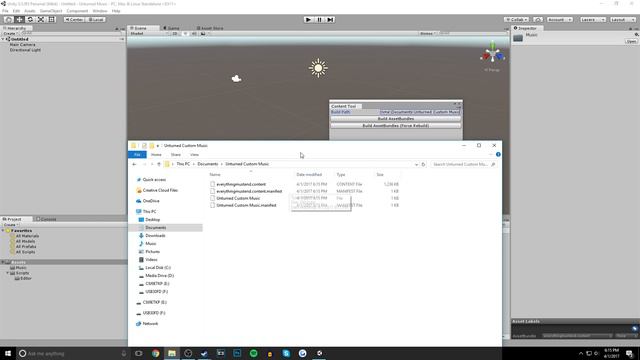Viewport: 640px width, 360px height.
Task: Open Quick access in Explorer sidebar
Action: pyautogui.click(x=154, y=180)
